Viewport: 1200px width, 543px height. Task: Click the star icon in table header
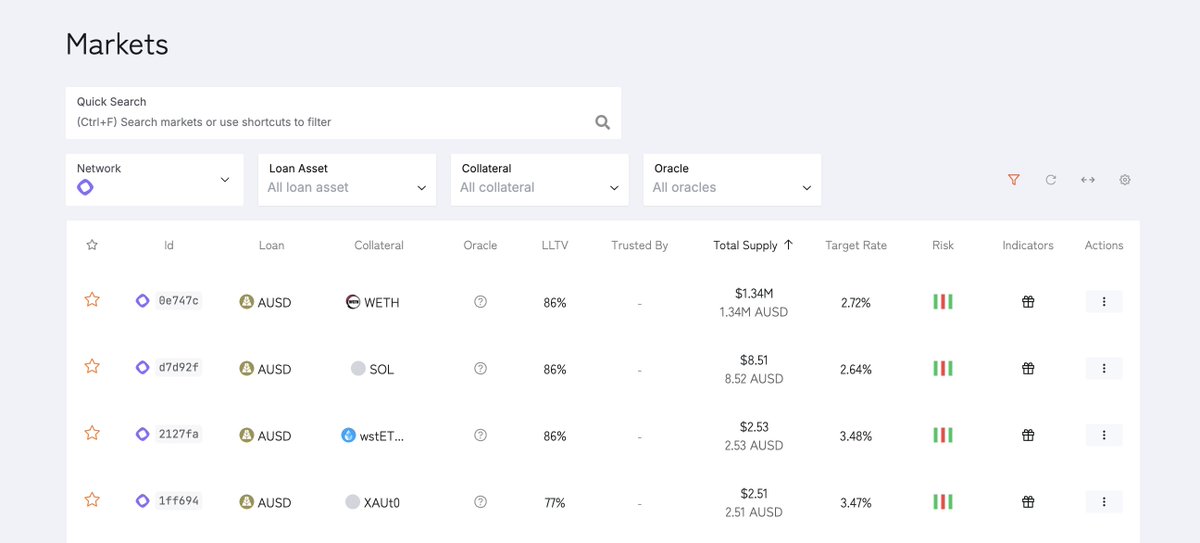[x=92, y=245]
